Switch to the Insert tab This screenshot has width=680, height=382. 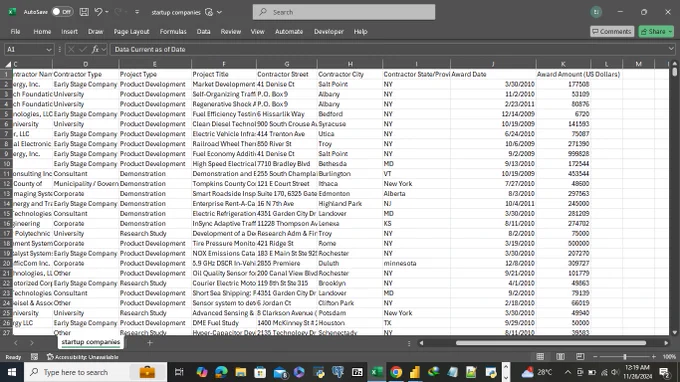pyautogui.click(x=69, y=32)
